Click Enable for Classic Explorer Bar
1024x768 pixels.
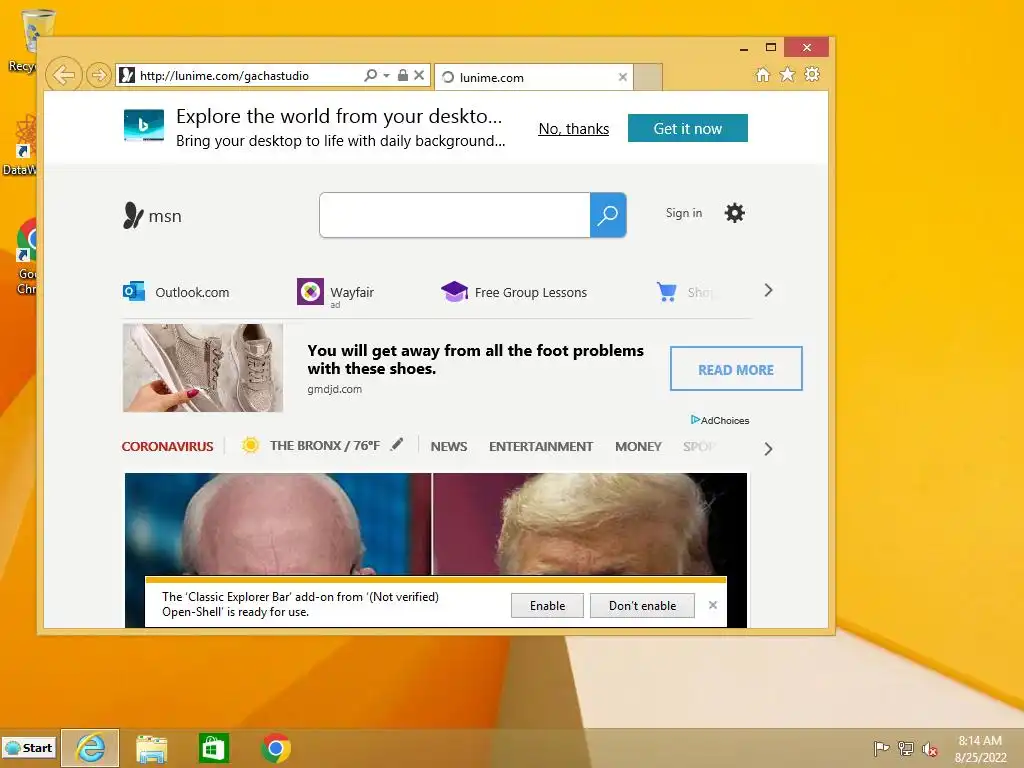point(547,605)
